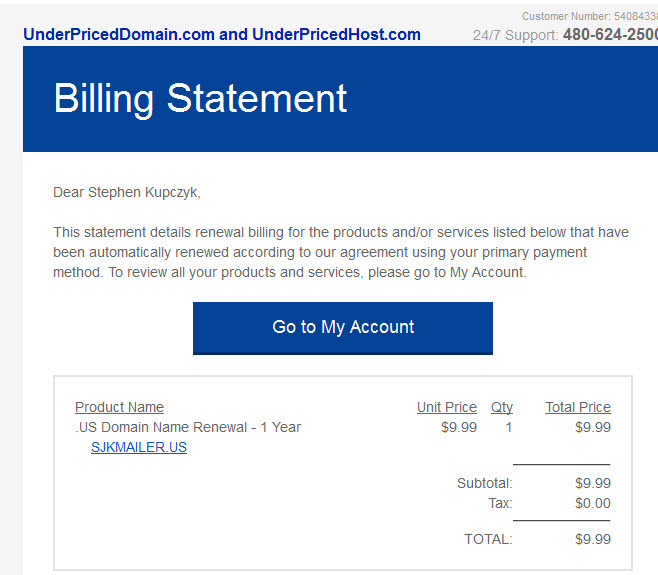The width and height of the screenshot is (658, 575).
Task: Click the Tax label
Action: tap(500, 503)
